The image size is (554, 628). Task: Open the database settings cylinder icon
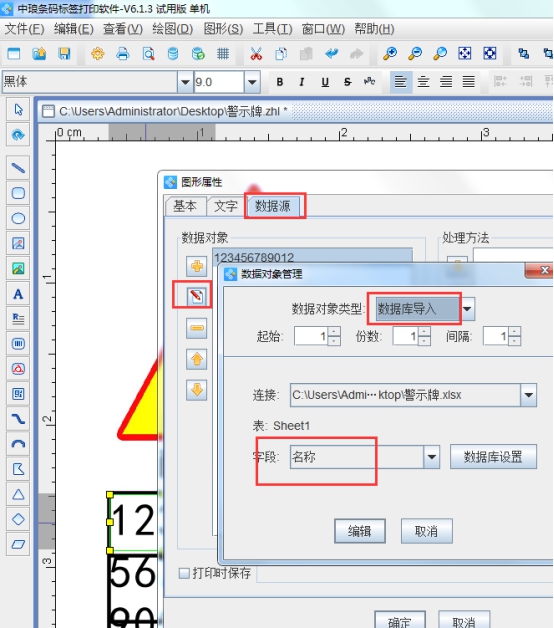point(173,53)
